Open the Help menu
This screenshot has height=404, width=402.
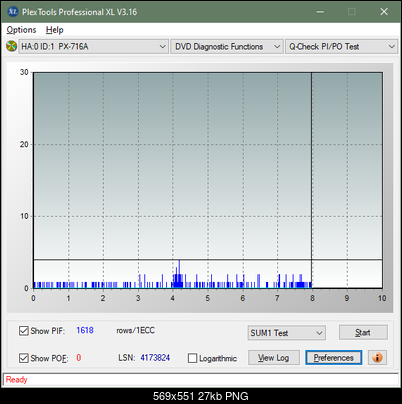pos(55,30)
